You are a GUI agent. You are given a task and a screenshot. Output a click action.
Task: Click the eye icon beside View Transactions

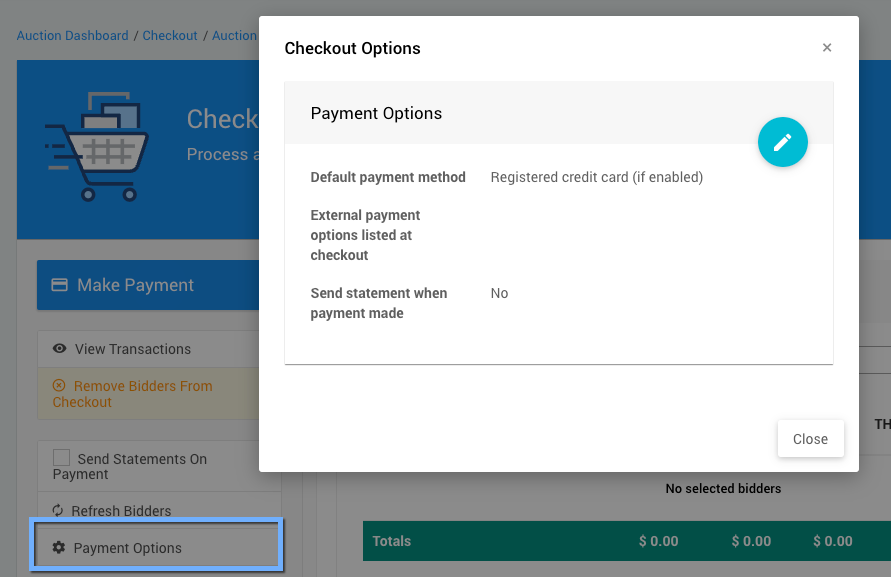(x=60, y=349)
